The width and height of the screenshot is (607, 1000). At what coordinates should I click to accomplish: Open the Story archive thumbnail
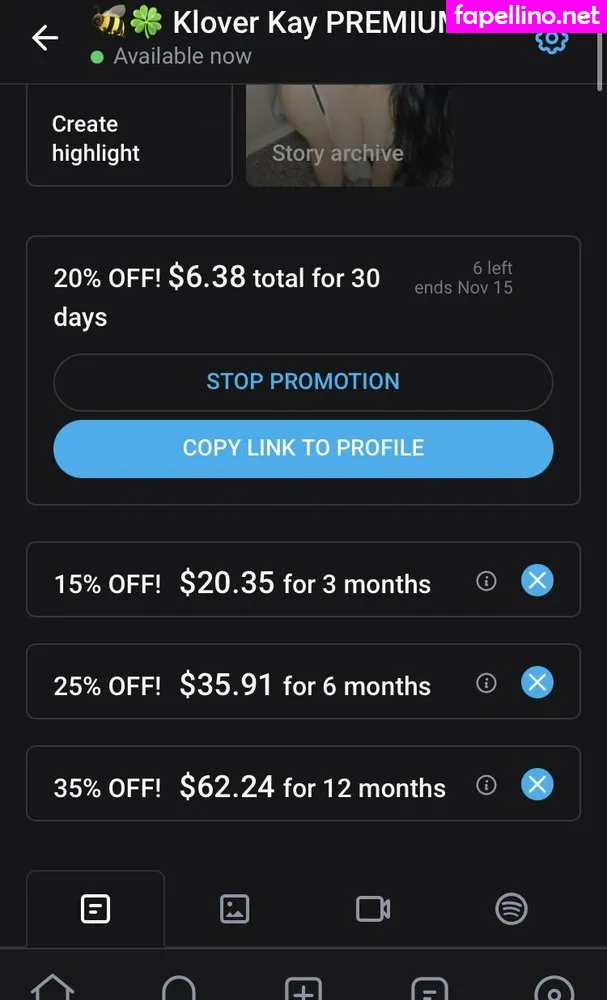(349, 138)
